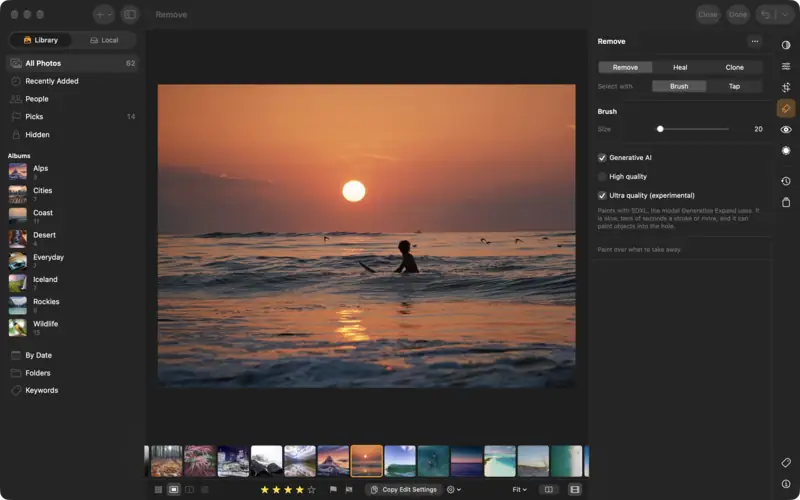Open the gear settings dropdown near Copy Edit Settings
Image resolution: width=800 pixels, height=500 pixels.
coord(454,489)
